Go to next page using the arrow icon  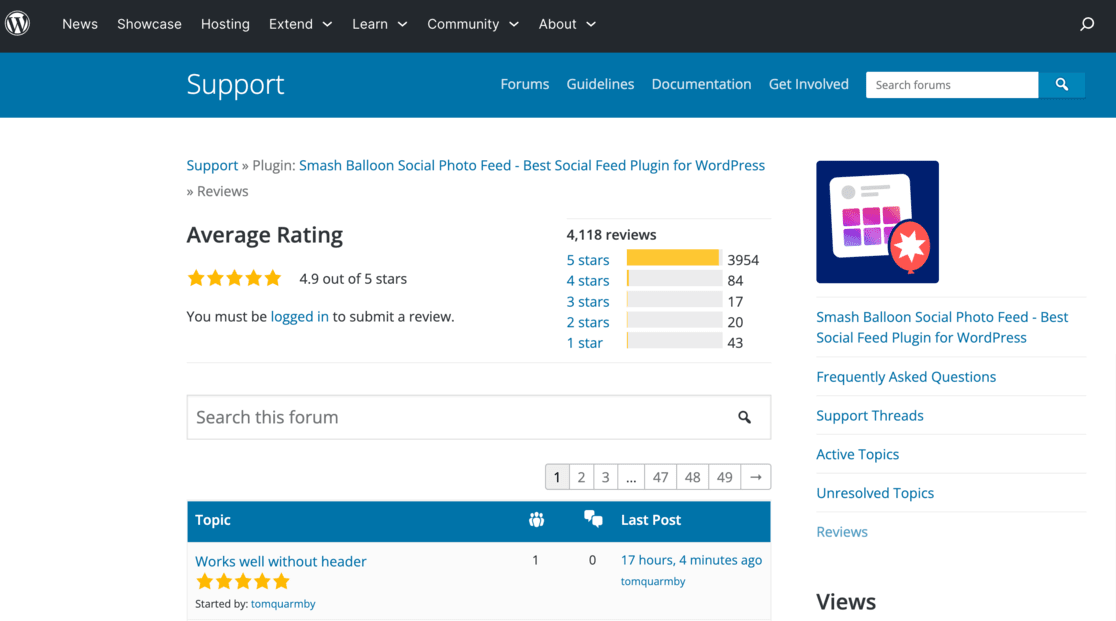click(756, 477)
